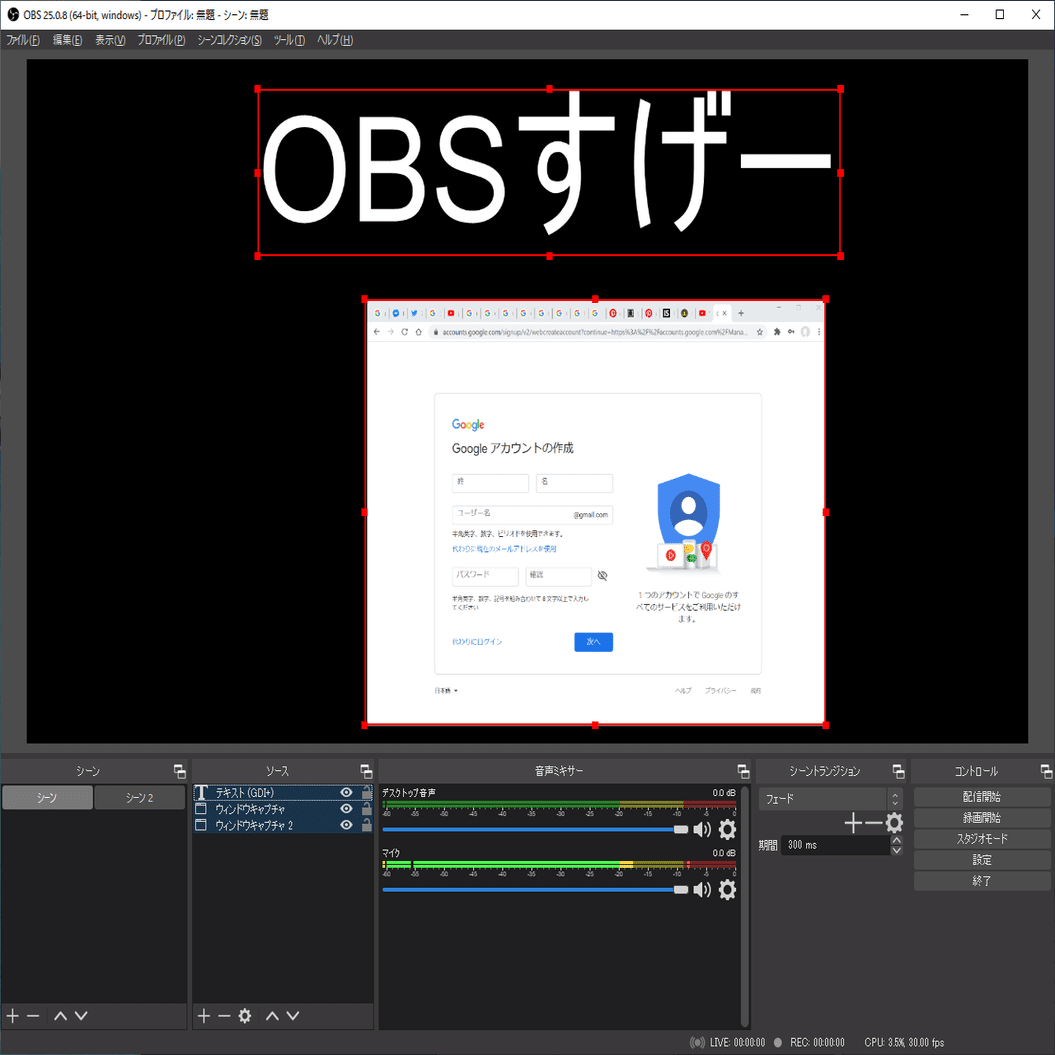Decrease transition duration with down arrow
The width and height of the screenshot is (1055, 1055).
coord(896,850)
